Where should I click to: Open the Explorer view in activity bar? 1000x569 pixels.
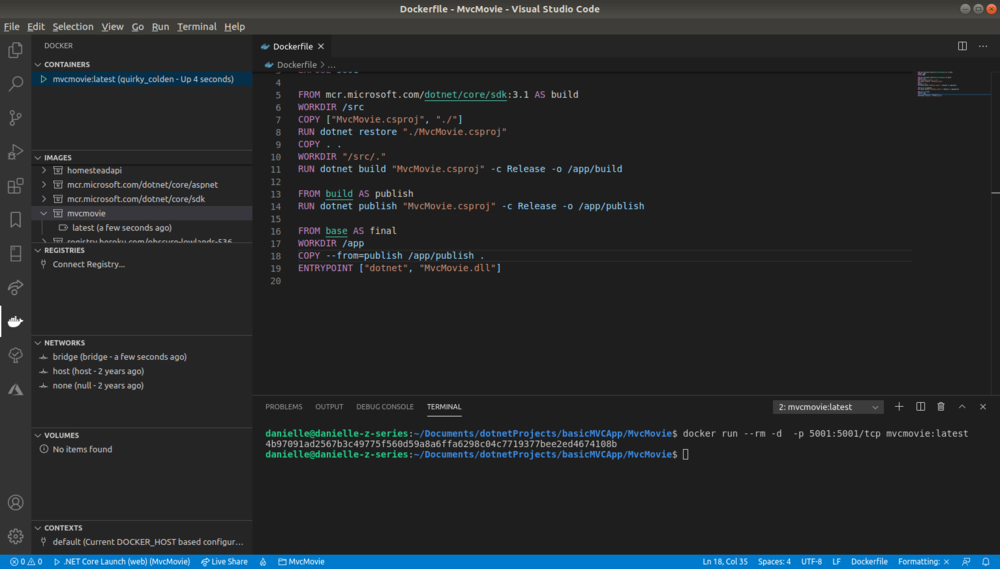click(15, 50)
